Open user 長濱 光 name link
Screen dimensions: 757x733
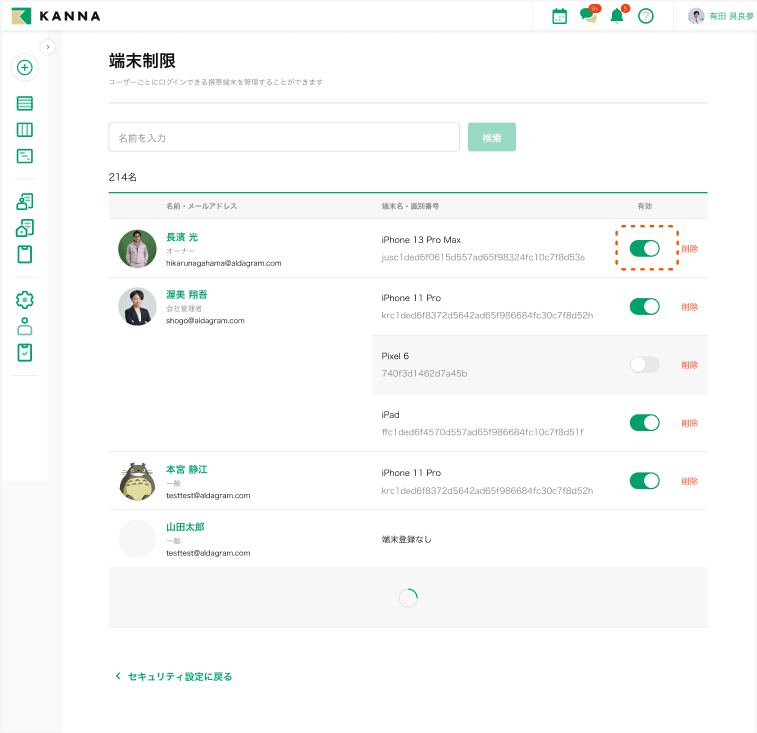click(182, 237)
